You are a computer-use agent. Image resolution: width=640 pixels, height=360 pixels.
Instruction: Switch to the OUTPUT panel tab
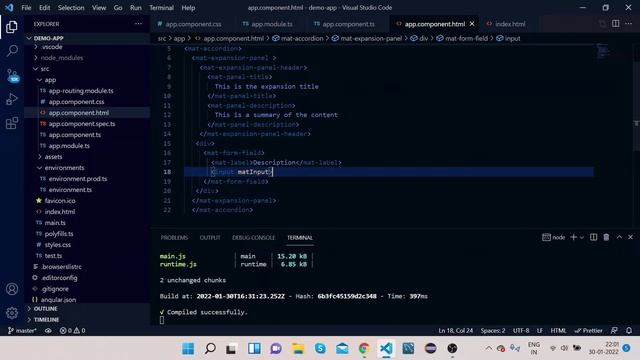(x=210, y=238)
